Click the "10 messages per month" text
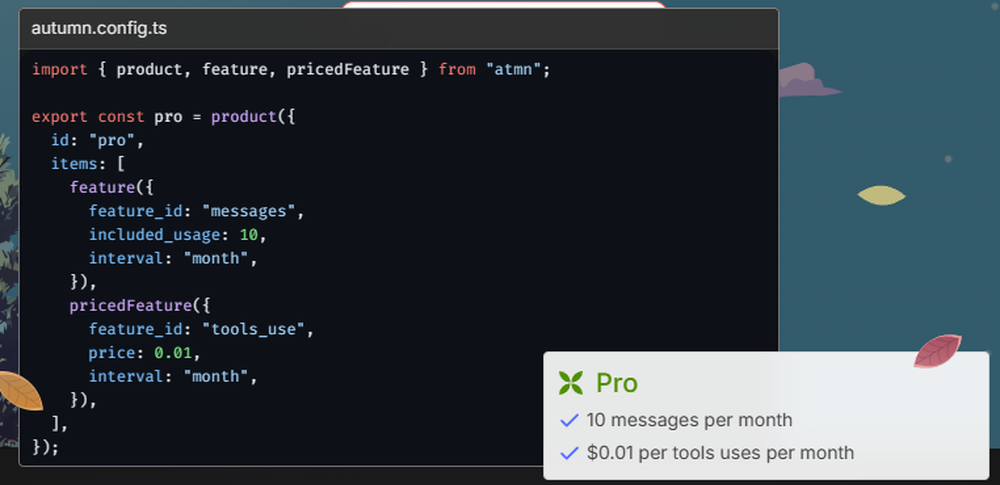 pyautogui.click(x=689, y=420)
